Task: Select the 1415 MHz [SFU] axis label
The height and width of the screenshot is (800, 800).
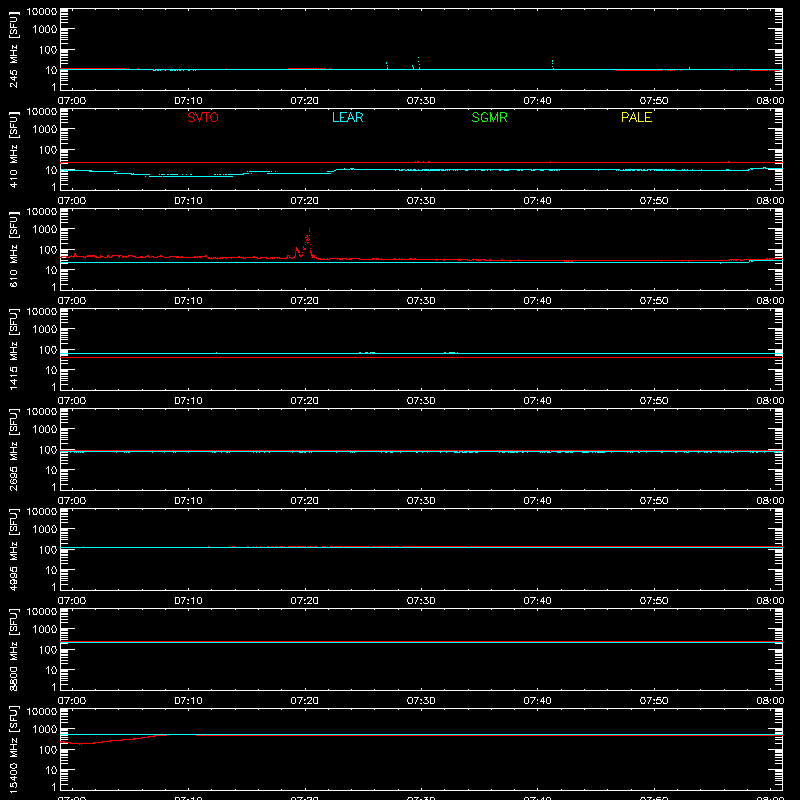Action: [x=13, y=349]
